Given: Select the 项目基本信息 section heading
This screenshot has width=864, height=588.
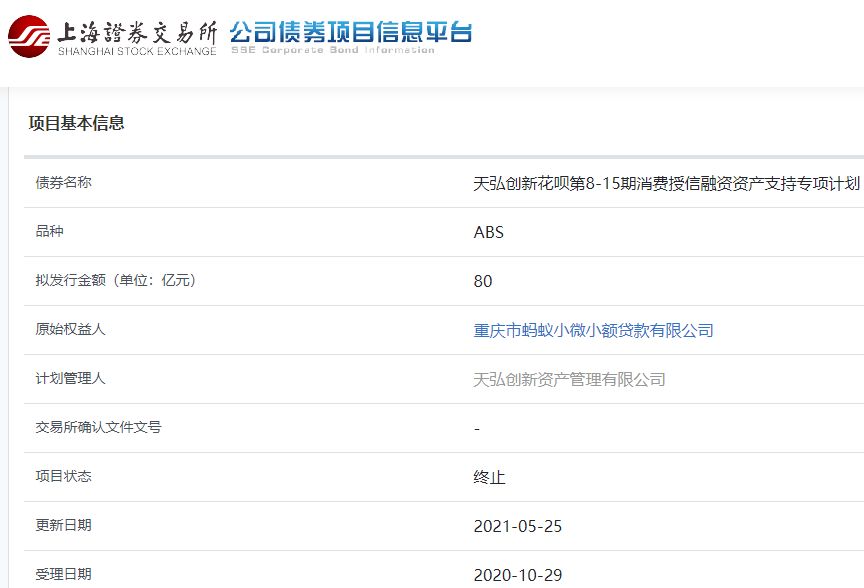Looking at the screenshot, I should point(76,123).
